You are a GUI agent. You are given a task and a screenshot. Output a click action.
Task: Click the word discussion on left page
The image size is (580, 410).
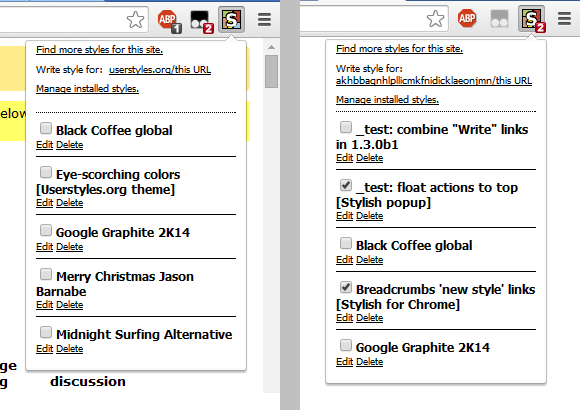pyautogui.click(x=88, y=382)
